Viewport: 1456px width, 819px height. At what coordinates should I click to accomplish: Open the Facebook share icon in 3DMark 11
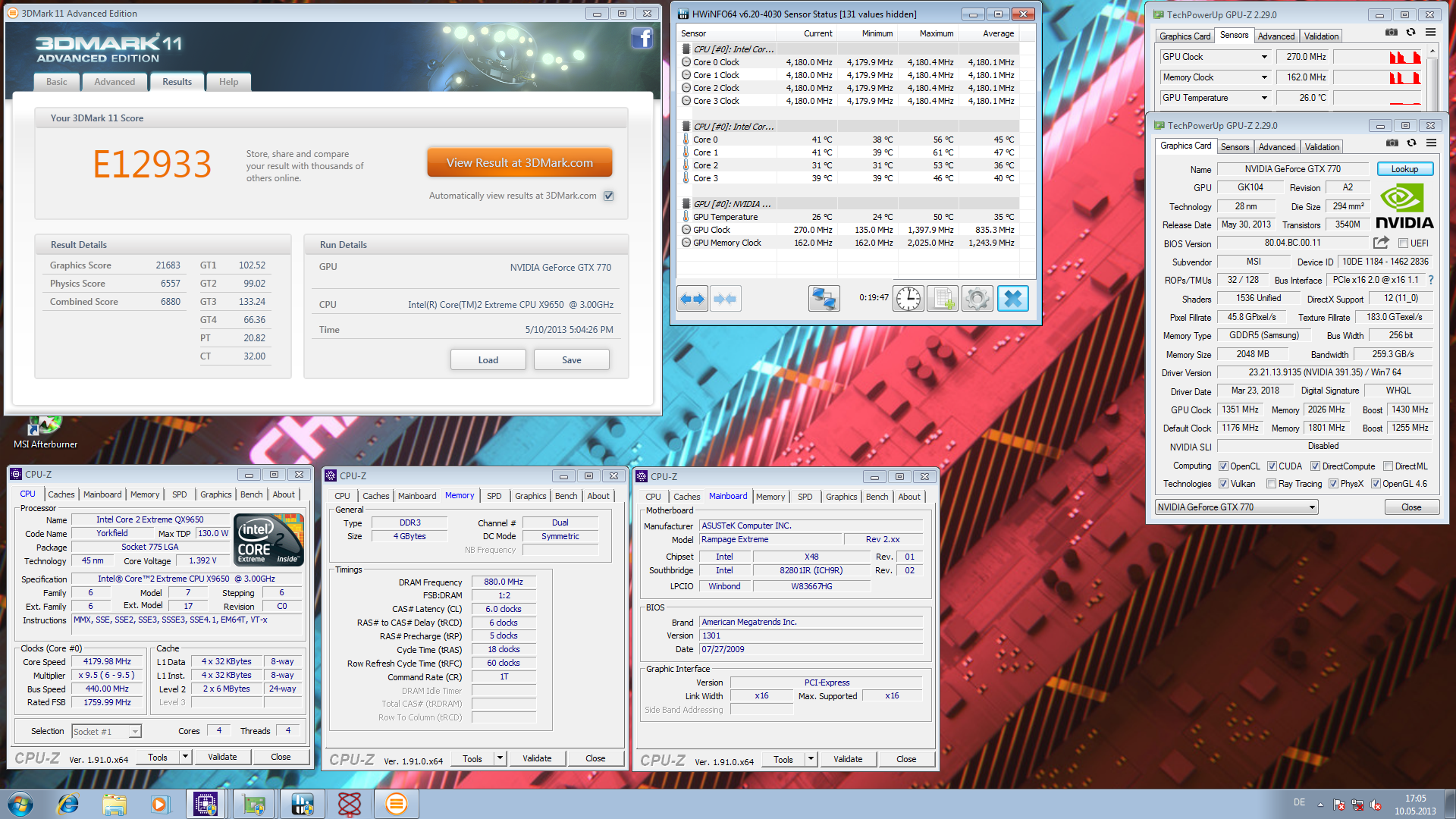pos(642,39)
